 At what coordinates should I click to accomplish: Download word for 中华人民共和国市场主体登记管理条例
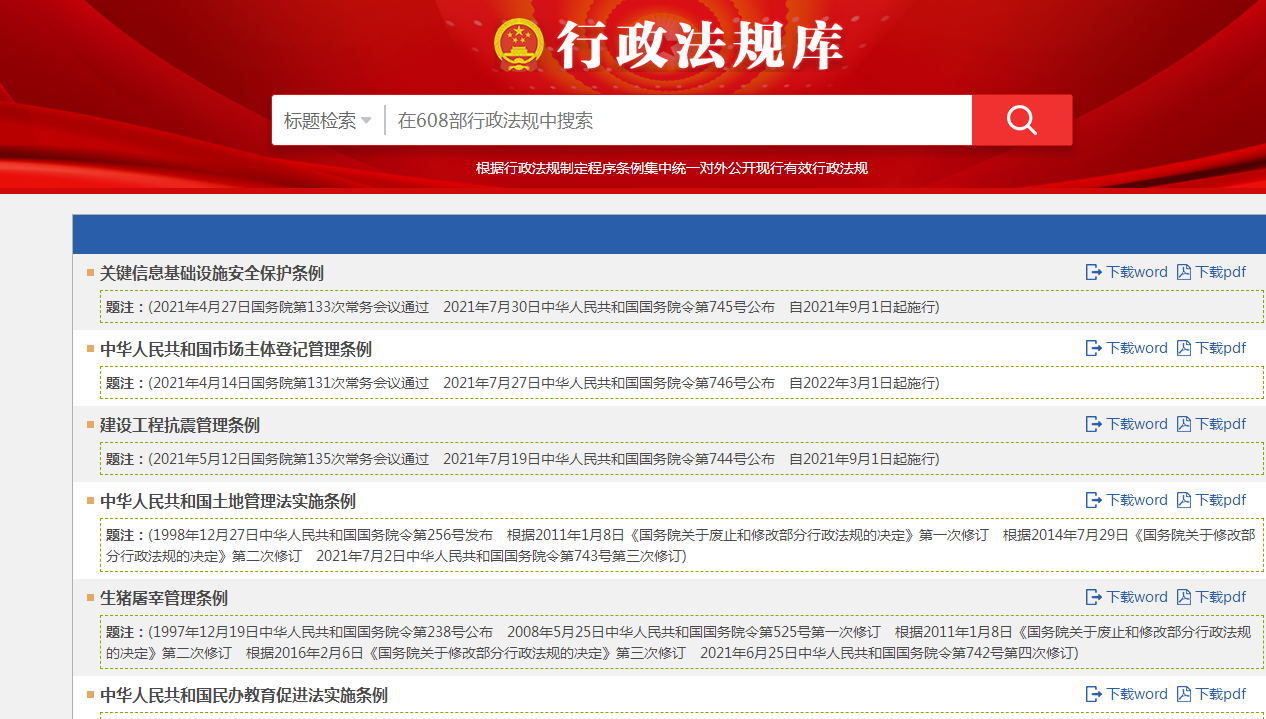pyautogui.click(x=1127, y=348)
